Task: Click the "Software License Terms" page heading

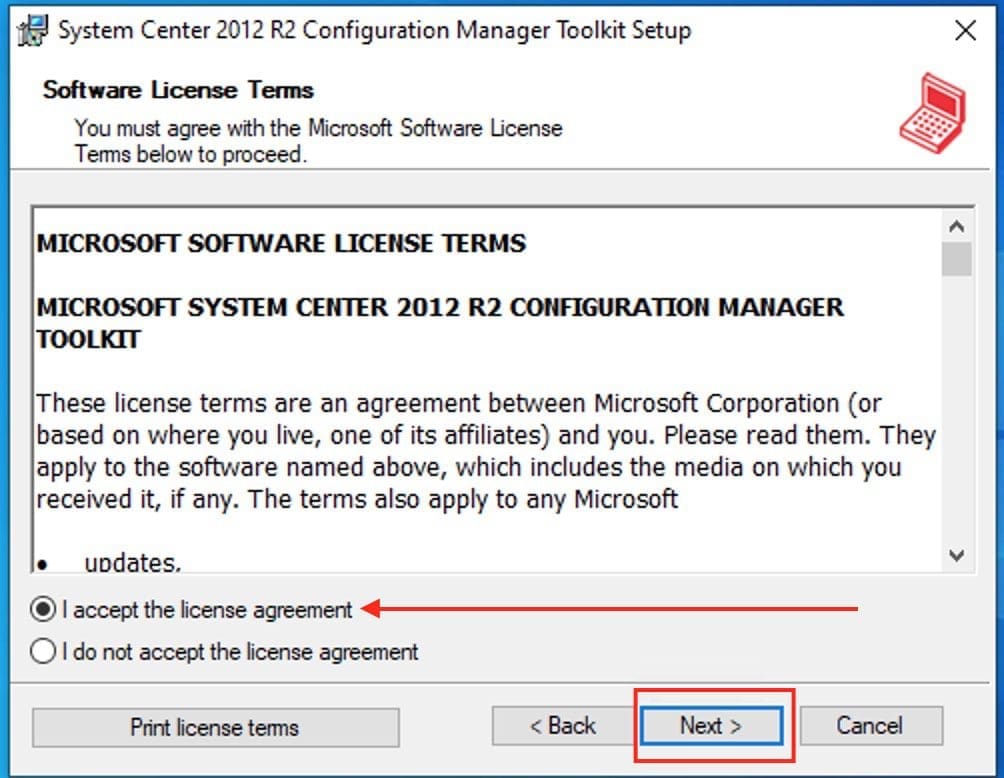Action: pos(178,90)
